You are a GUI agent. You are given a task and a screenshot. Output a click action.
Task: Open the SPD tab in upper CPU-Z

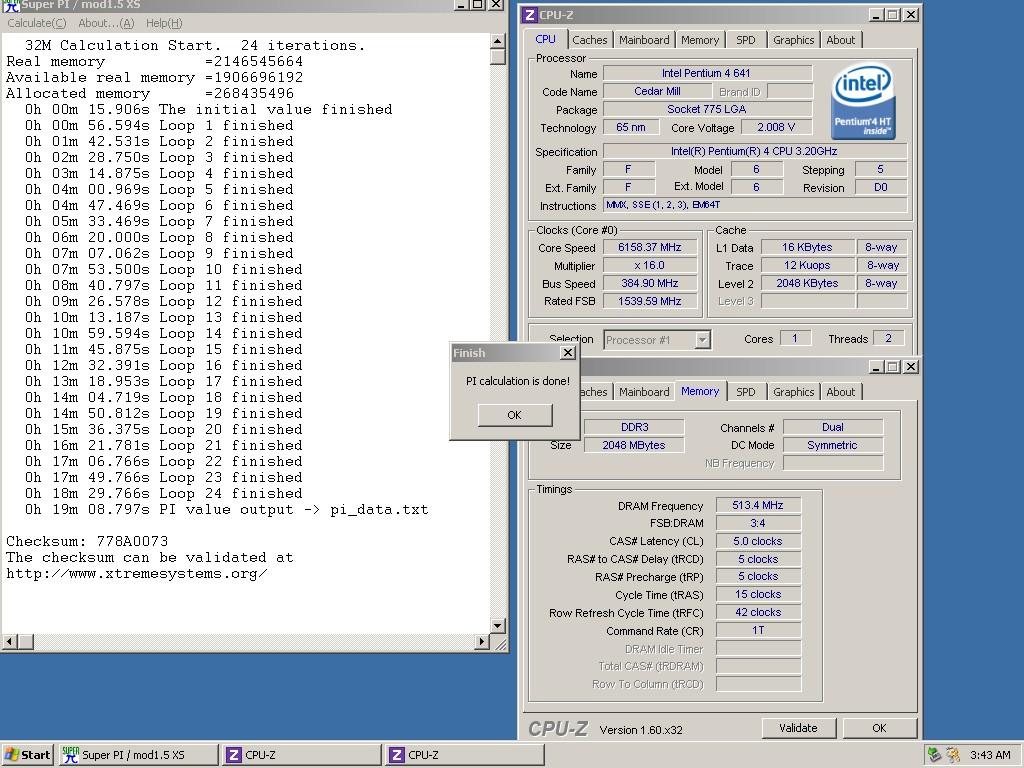(x=745, y=40)
